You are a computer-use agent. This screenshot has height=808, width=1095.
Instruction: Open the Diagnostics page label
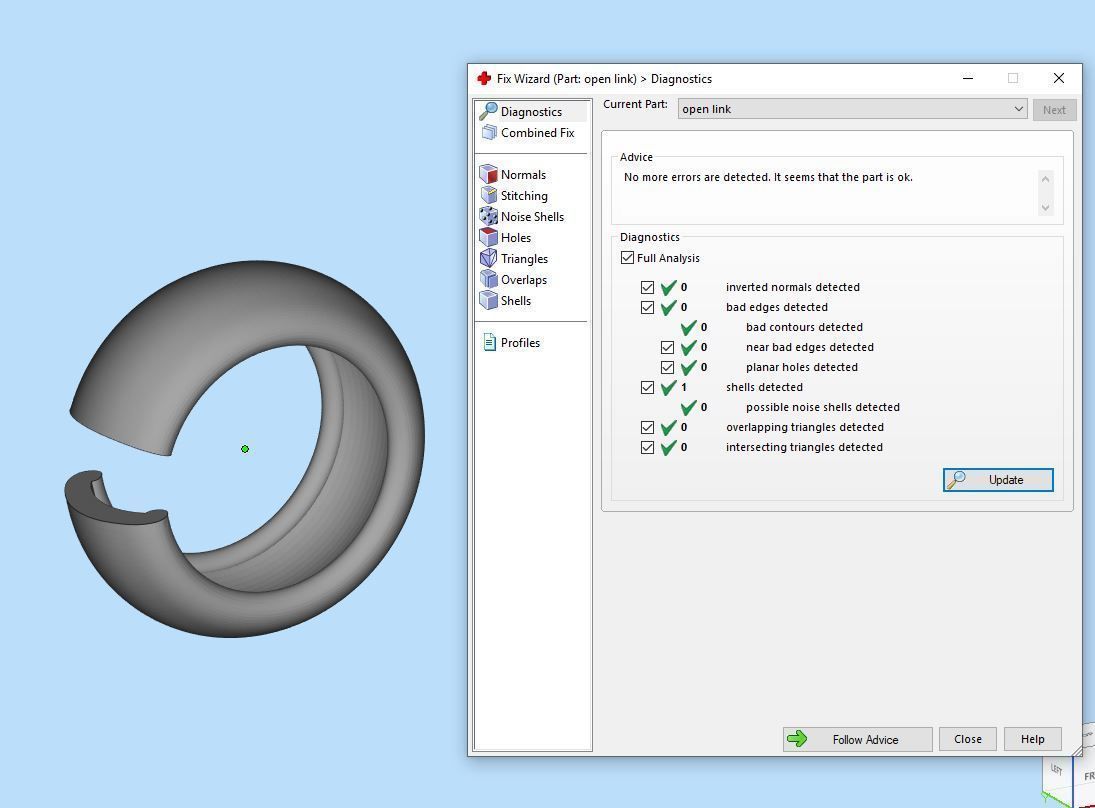coord(531,112)
